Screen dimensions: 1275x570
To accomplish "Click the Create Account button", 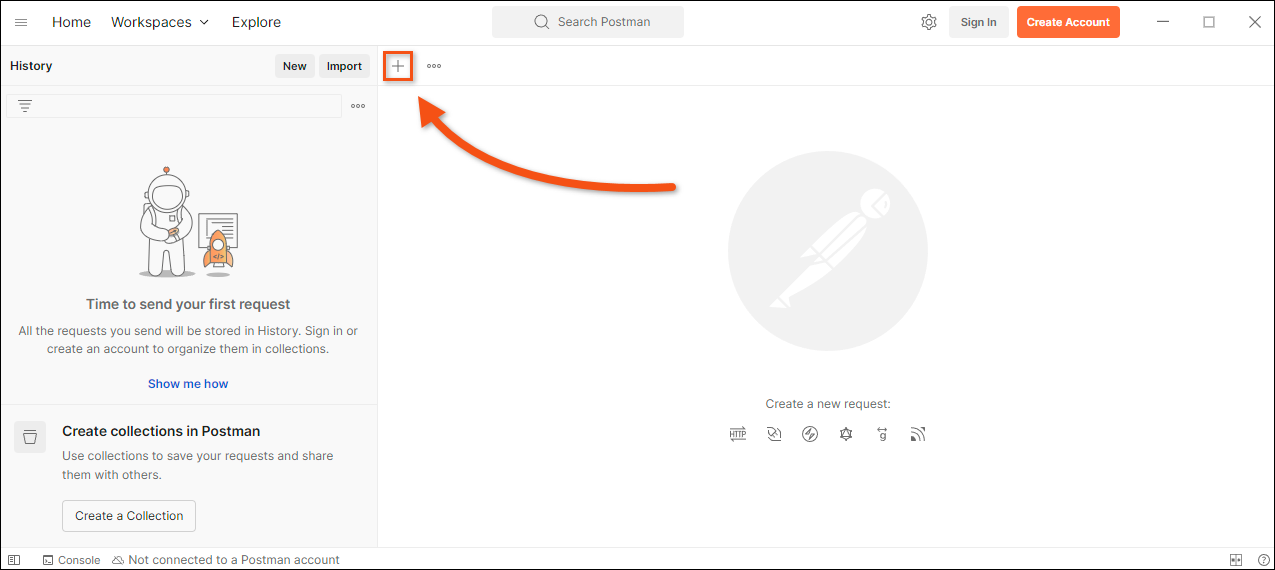I will [1068, 22].
